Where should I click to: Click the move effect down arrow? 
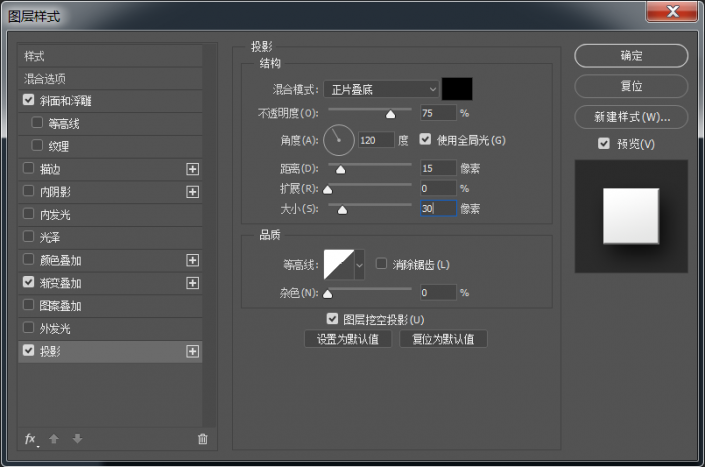coord(77,439)
